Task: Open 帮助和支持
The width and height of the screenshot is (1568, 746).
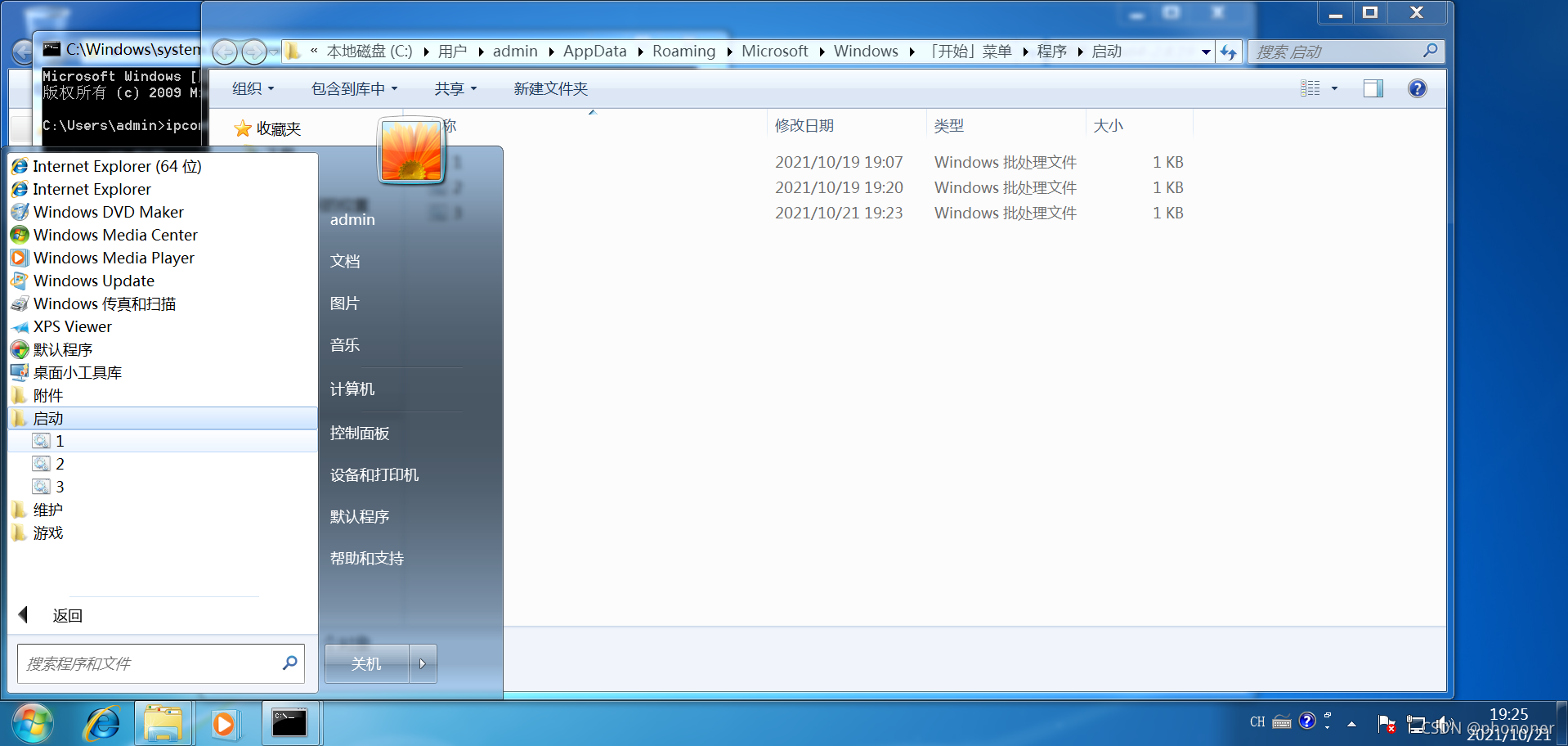Action: coord(367,559)
